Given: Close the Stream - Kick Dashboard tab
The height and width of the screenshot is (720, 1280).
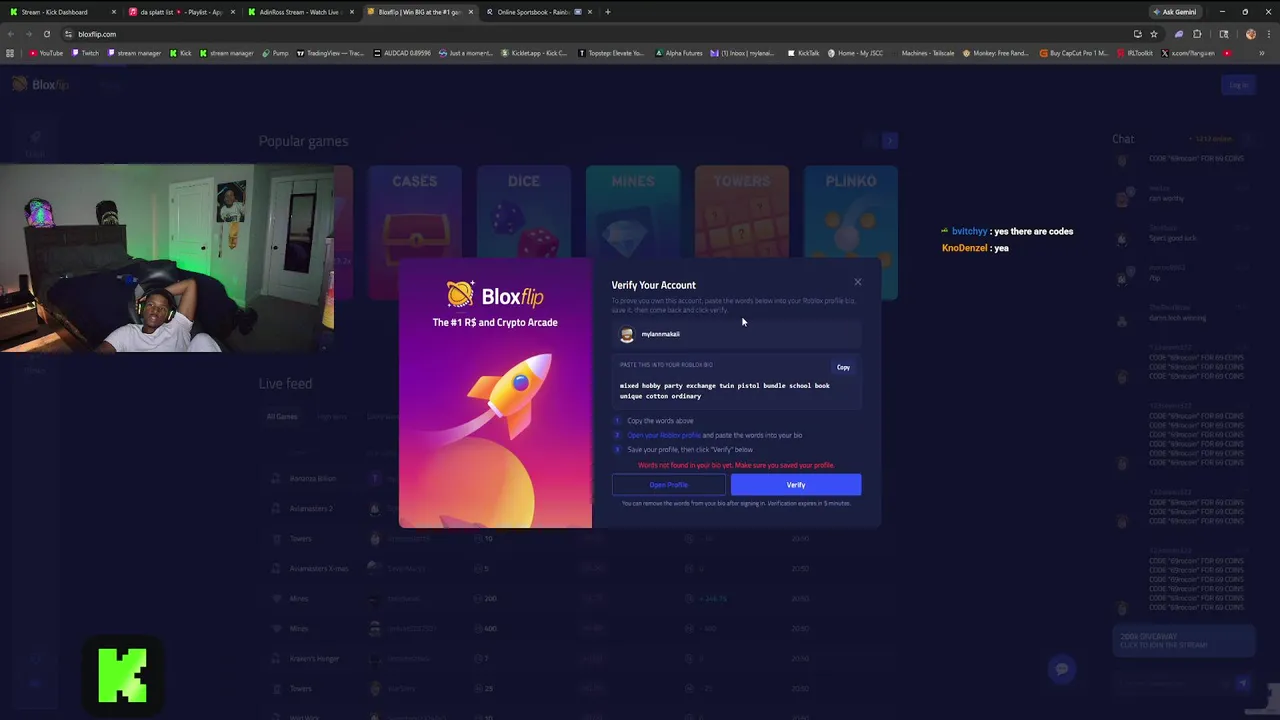Looking at the screenshot, I should tap(113, 12).
